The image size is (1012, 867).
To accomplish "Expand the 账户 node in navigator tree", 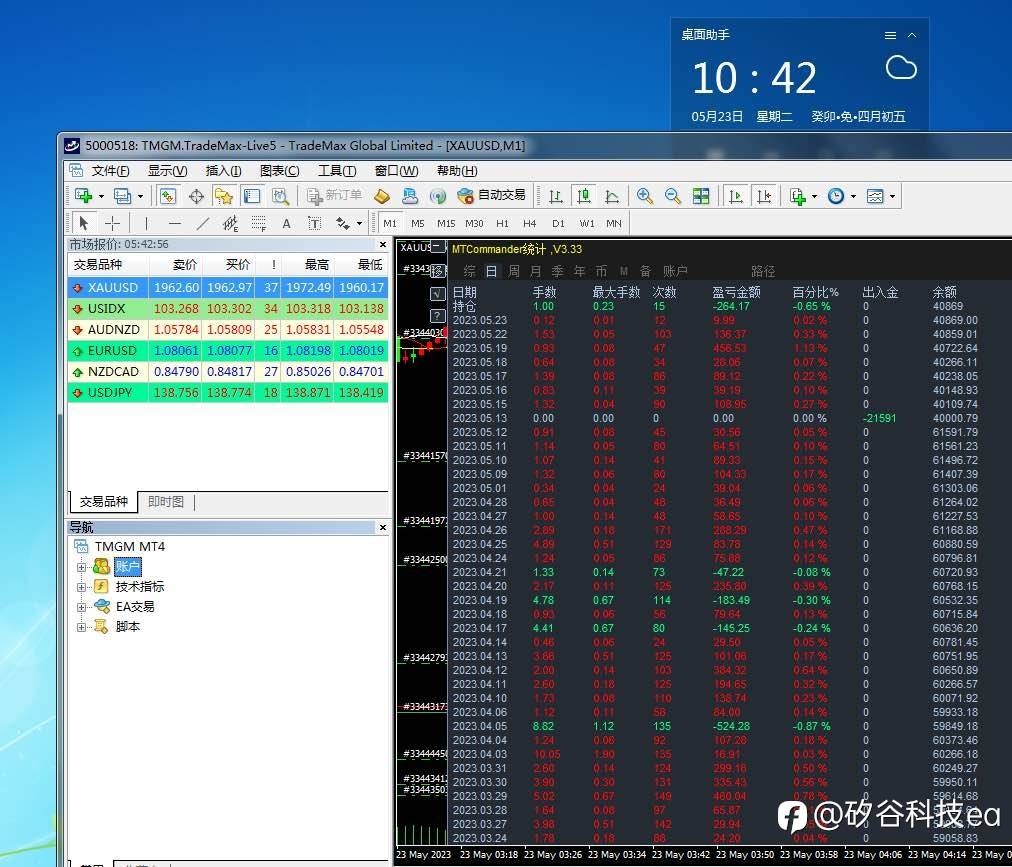I will [x=82, y=567].
